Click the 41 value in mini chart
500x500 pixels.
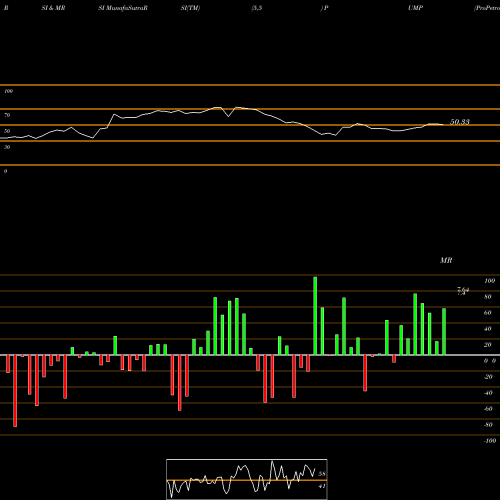[x=322, y=486]
